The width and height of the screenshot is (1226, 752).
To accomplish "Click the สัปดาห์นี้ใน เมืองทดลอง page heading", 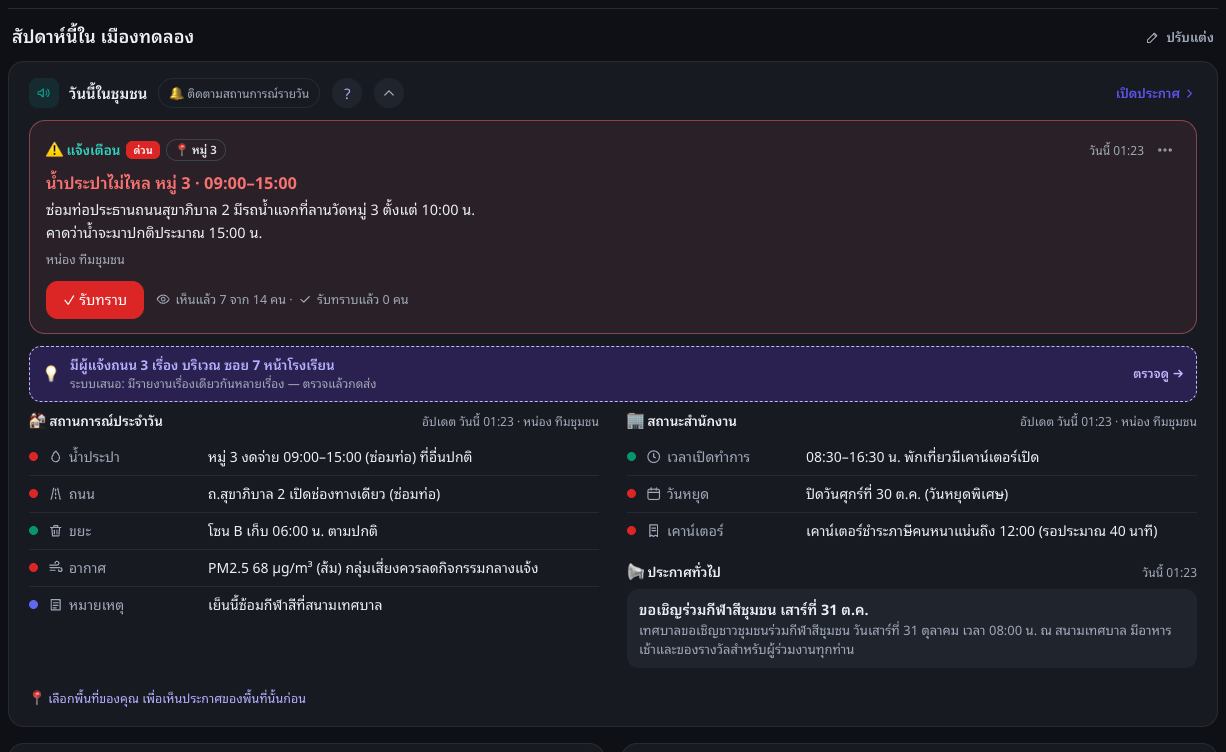I will [x=103, y=37].
